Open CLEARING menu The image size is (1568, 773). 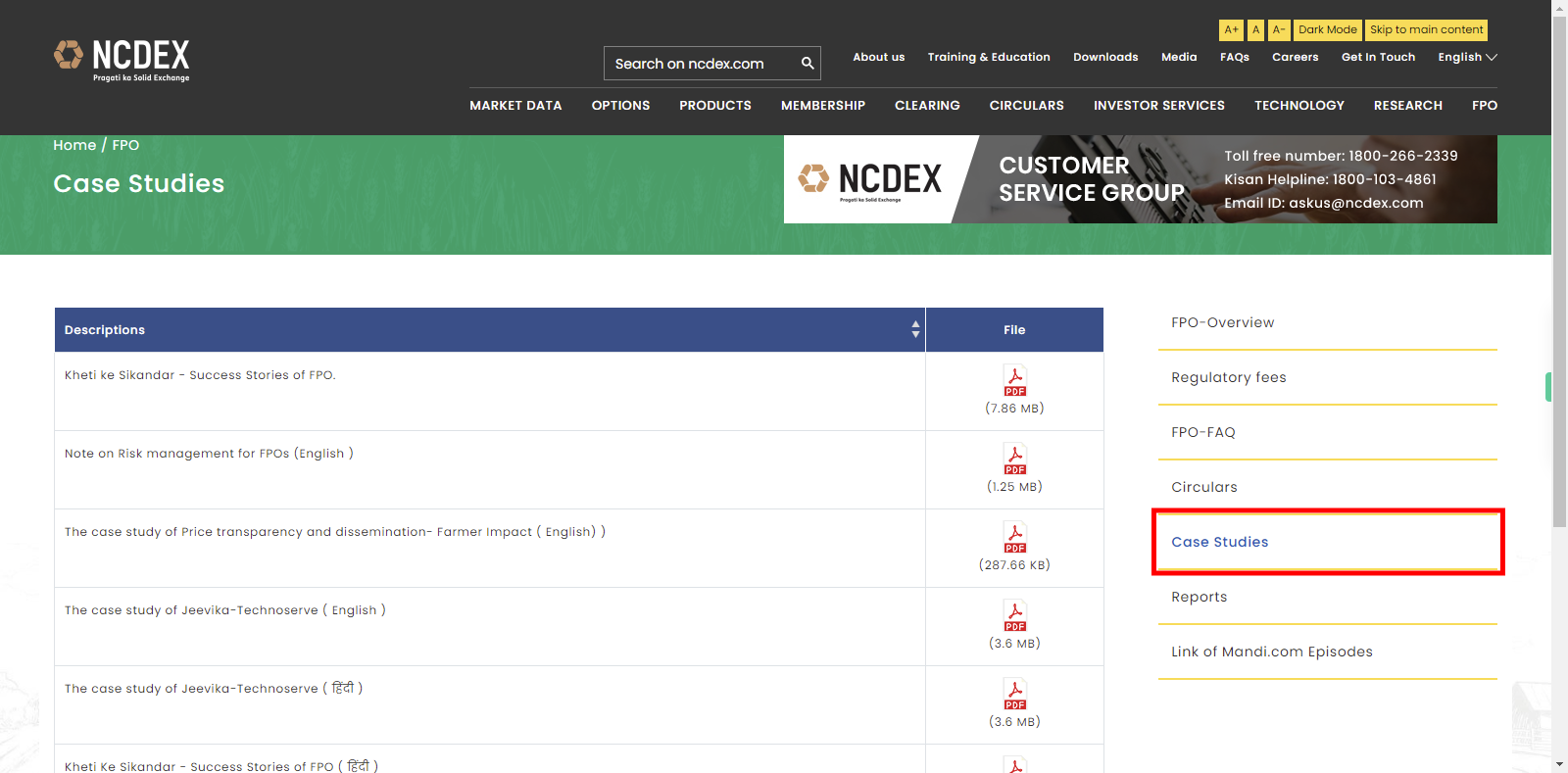click(927, 105)
